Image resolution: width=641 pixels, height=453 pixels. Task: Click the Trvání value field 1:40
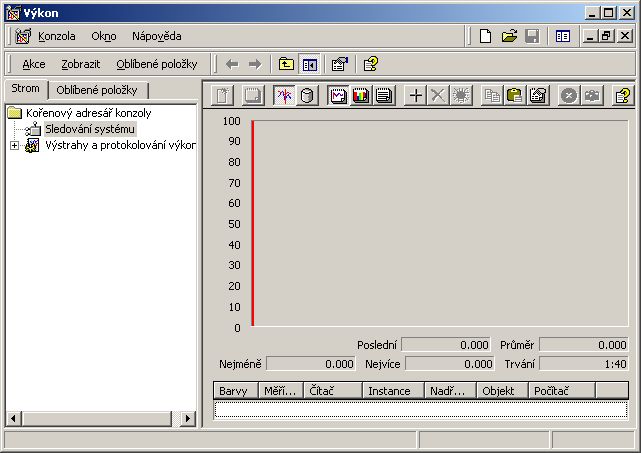pyautogui.click(x=583, y=363)
